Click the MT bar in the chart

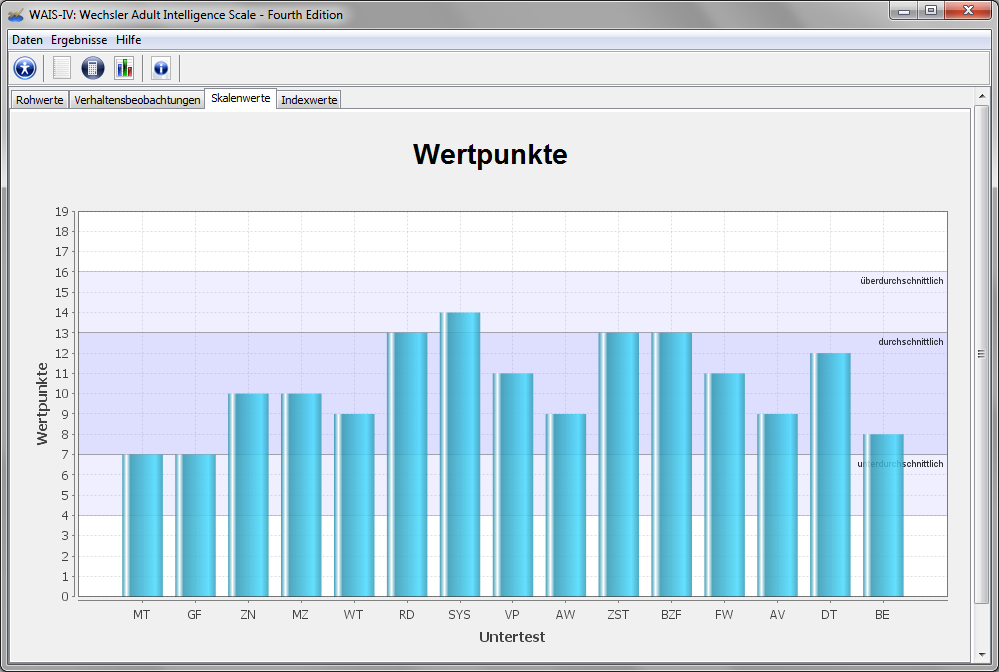[x=142, y=525]
